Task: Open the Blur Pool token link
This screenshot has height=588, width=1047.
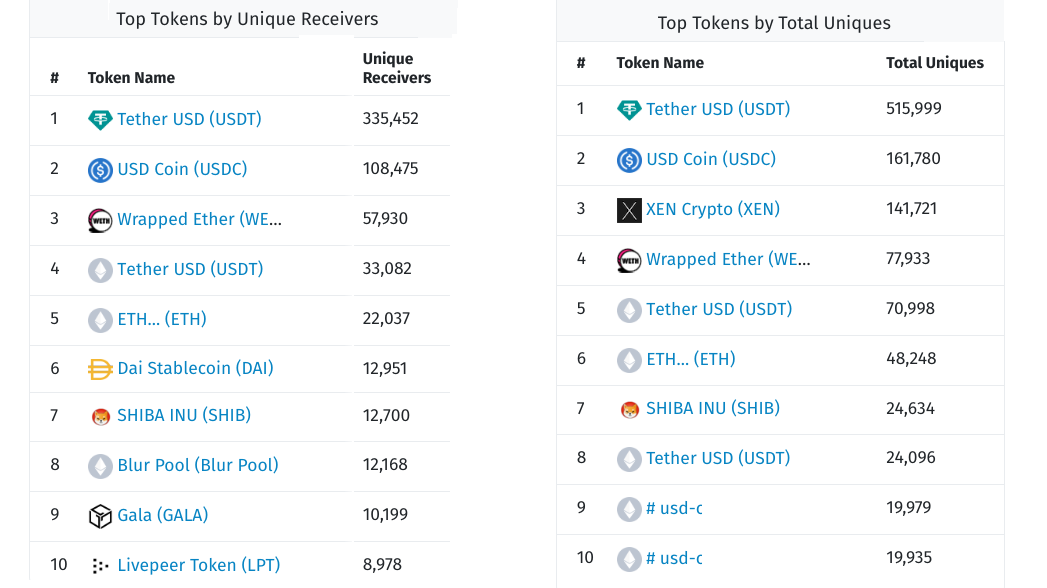Action: (x=197, y=465)
